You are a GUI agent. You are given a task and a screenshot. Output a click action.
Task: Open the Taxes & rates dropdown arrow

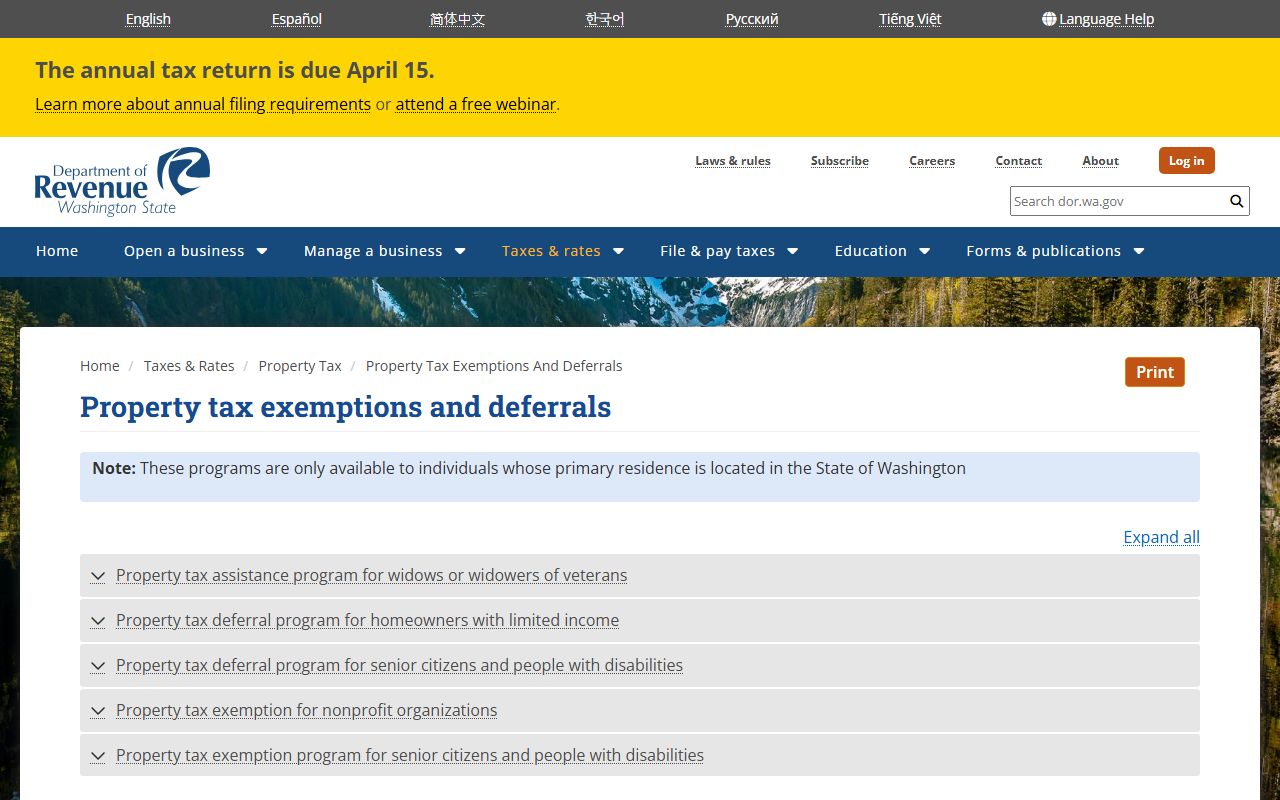618,251
